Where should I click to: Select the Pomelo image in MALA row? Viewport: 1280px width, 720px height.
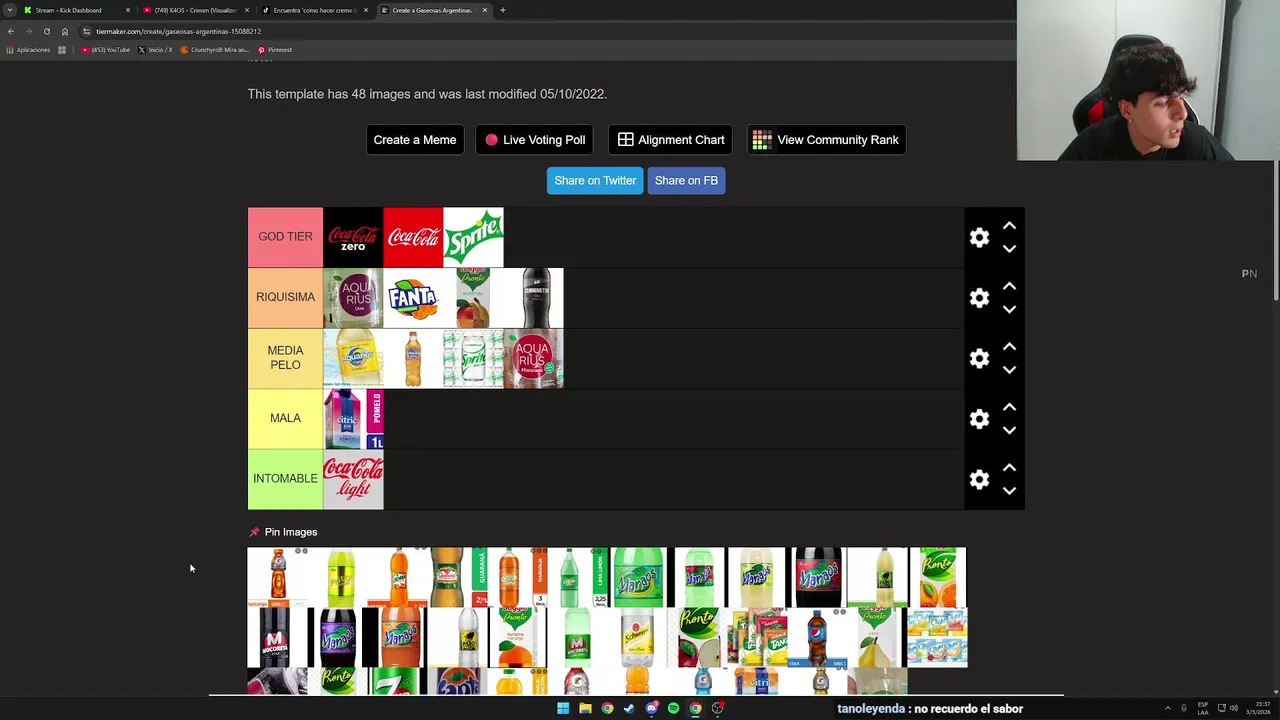pyautogui.click(x=353, y=419)
